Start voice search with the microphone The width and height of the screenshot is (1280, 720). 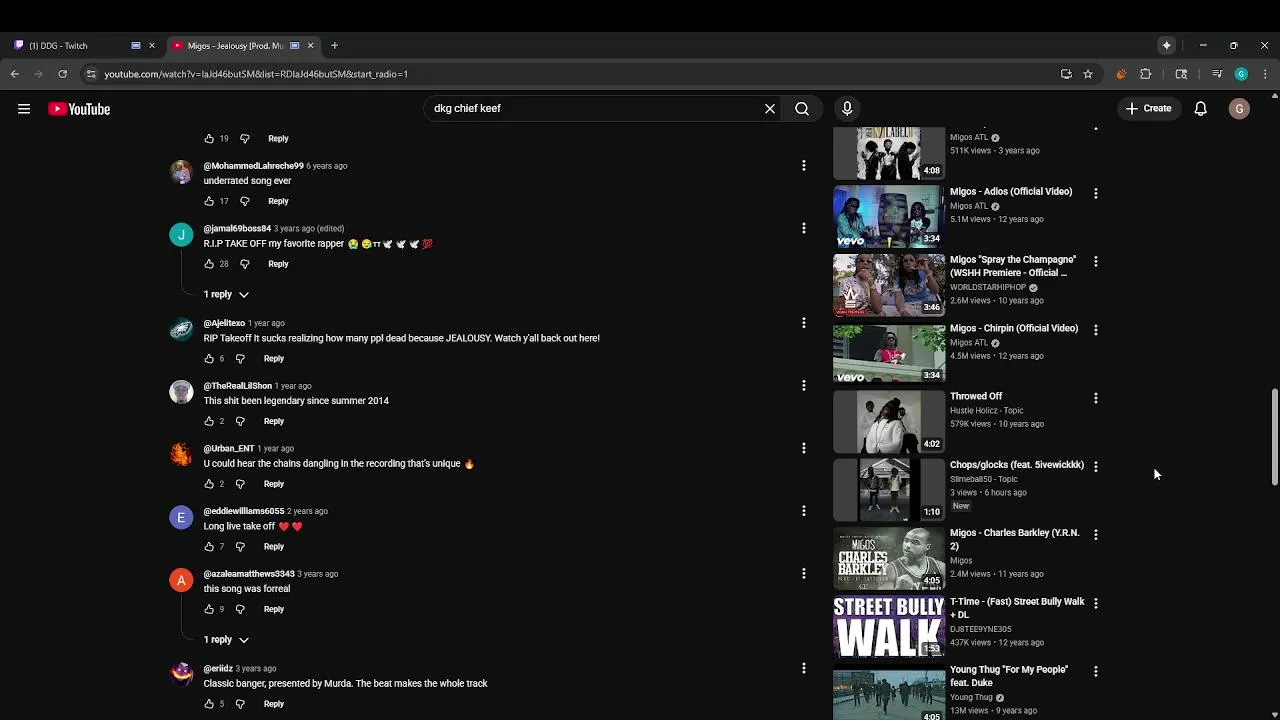(847, 108)
